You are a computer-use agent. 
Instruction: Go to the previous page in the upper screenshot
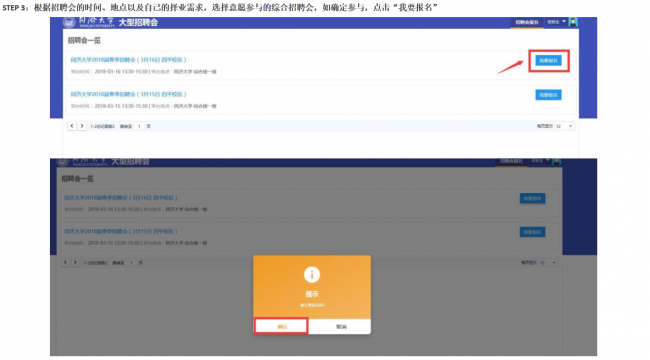point(72,126)
